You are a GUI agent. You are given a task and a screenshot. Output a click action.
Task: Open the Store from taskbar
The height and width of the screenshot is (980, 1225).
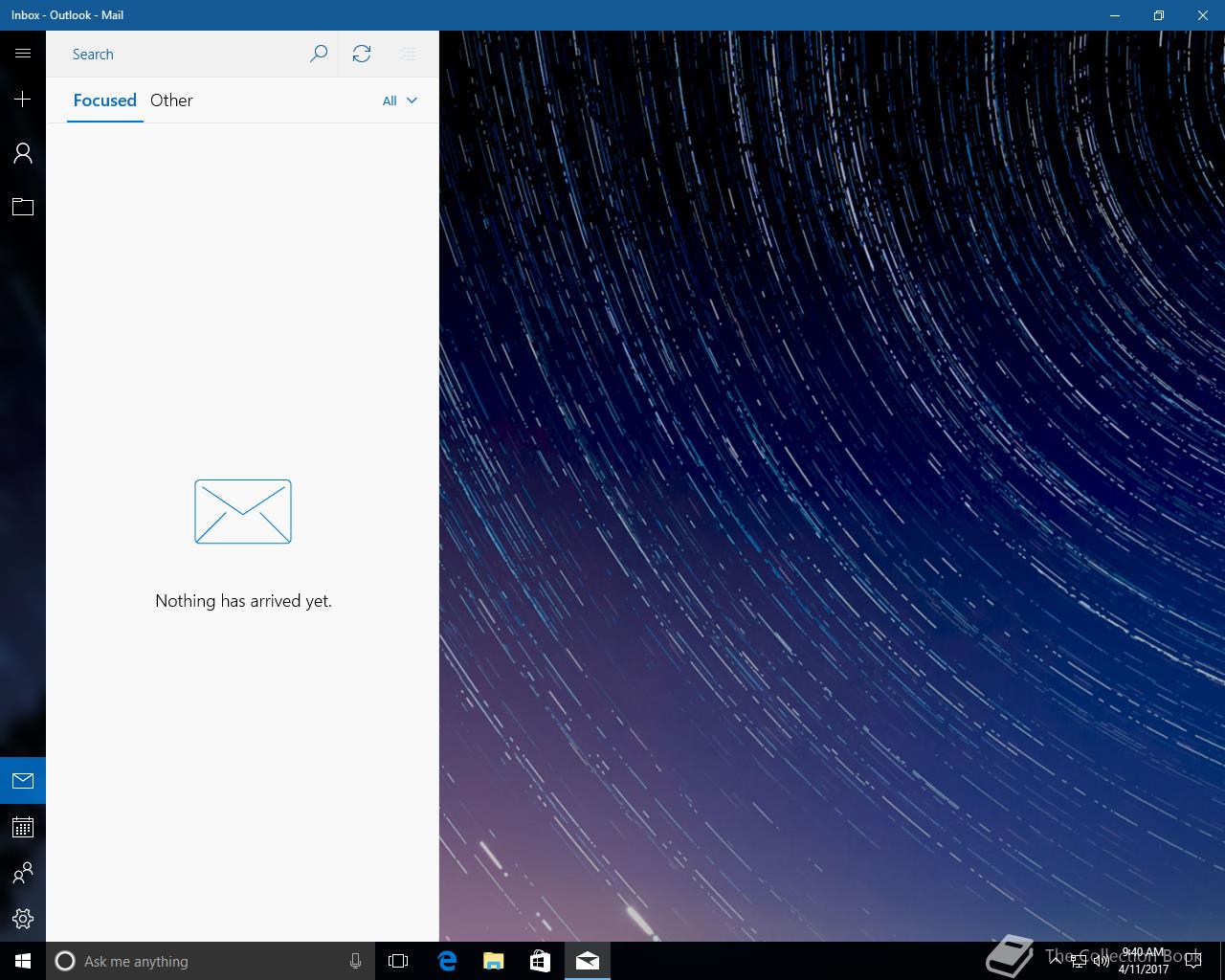[x=540, y=961]
